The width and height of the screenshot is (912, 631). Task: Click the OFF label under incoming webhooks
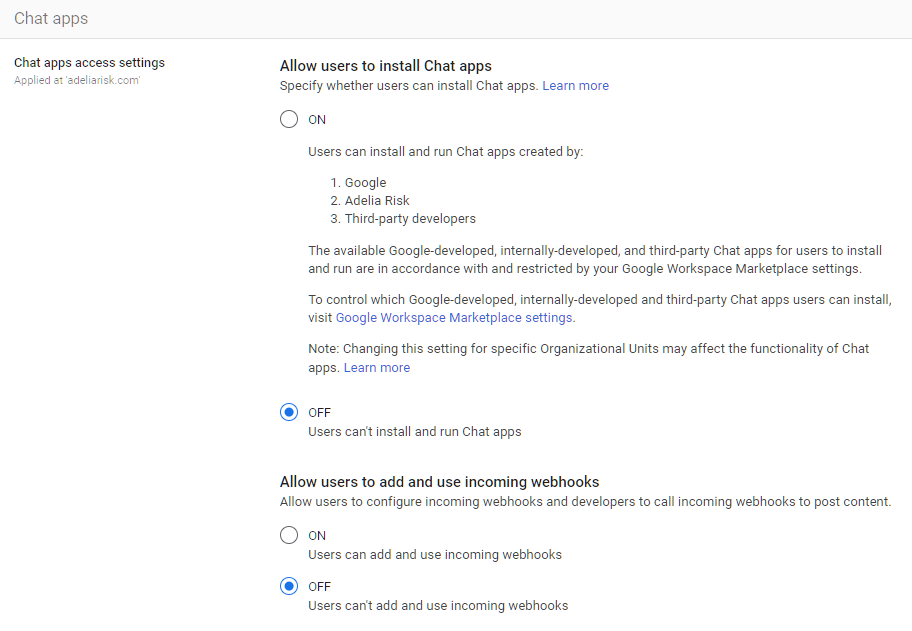[x=319, y=586]
